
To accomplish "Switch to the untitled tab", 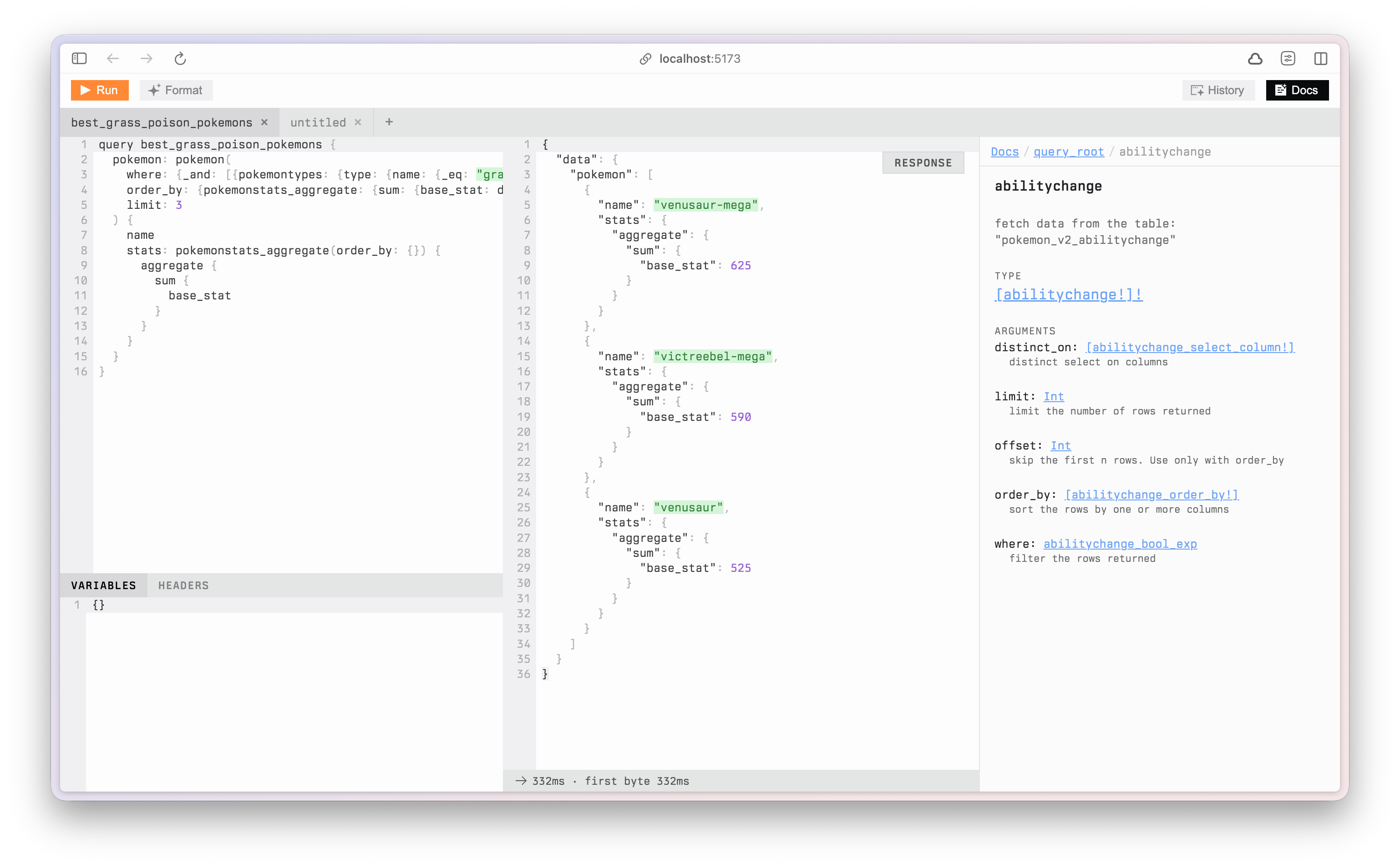I will click(318, 122).
